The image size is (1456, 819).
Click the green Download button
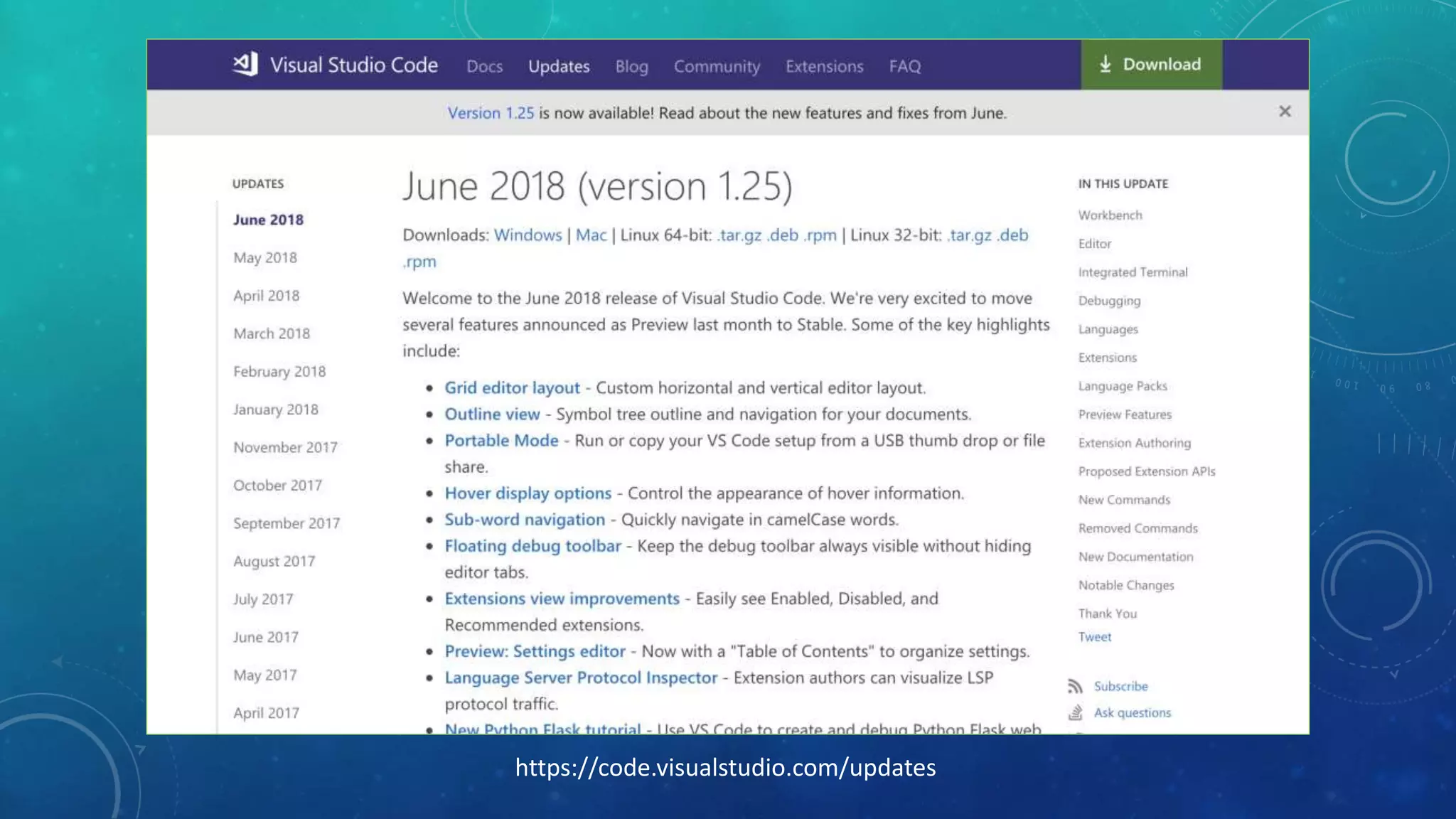[x=1151, y=65]
